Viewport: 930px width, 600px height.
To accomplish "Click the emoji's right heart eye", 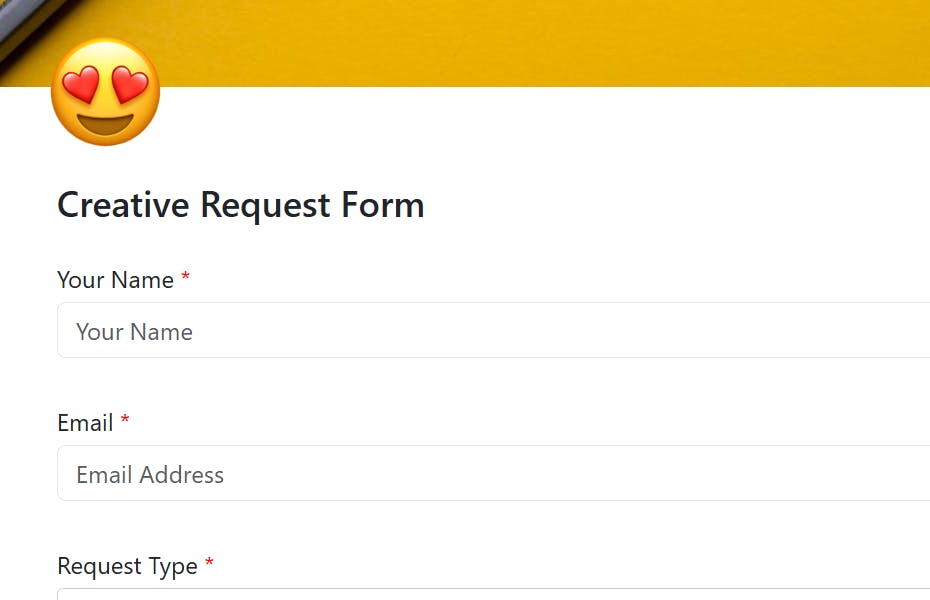I will tap(130, 84).
